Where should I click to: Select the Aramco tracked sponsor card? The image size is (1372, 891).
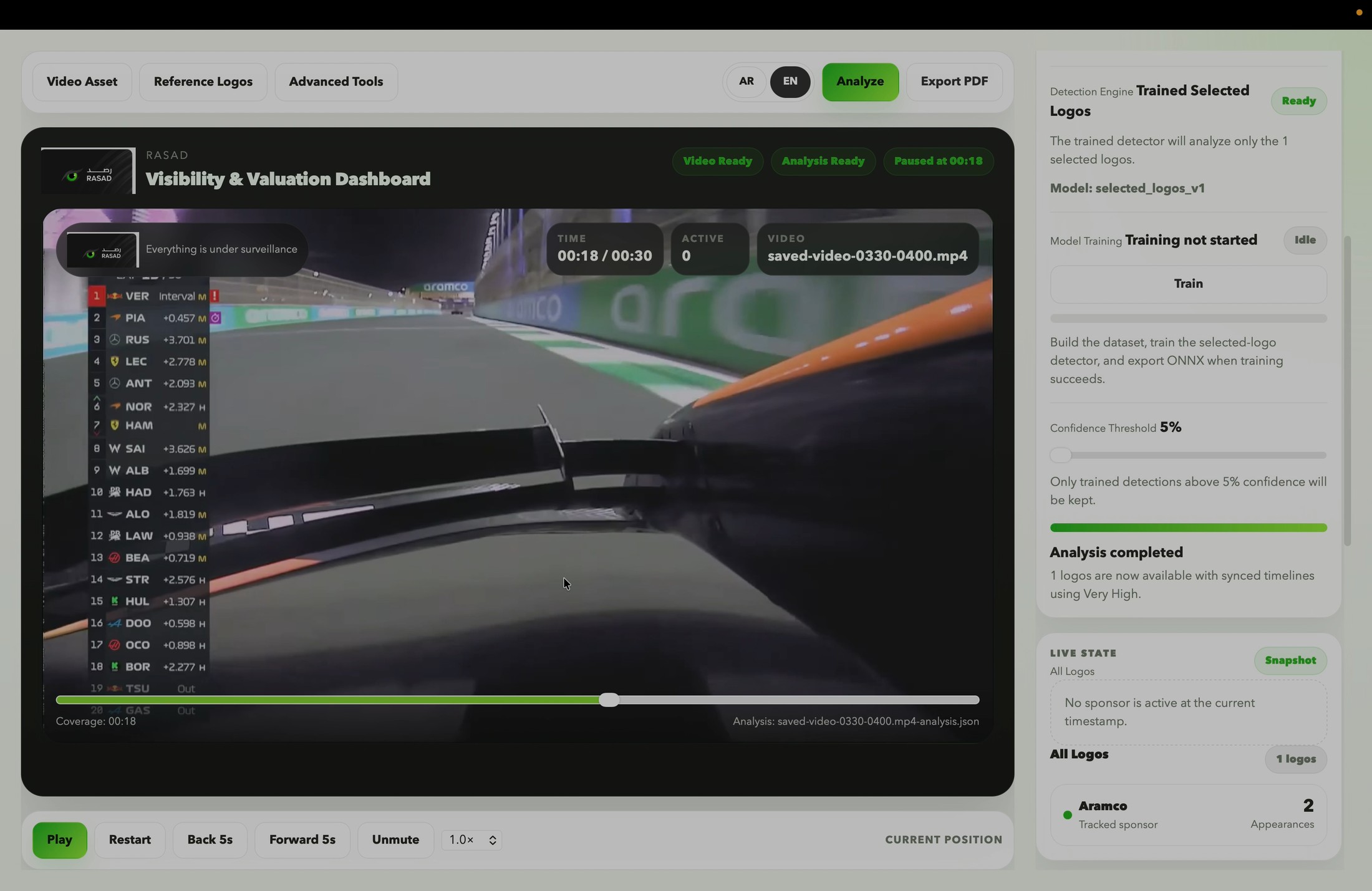[x=1188, y=815]
